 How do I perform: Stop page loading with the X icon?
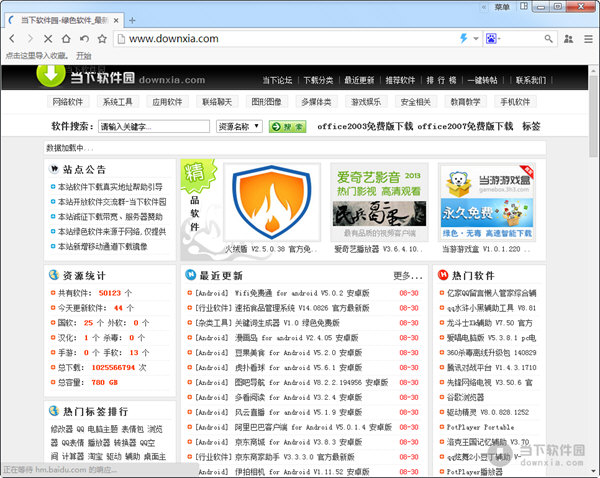[x=48, y=39]
